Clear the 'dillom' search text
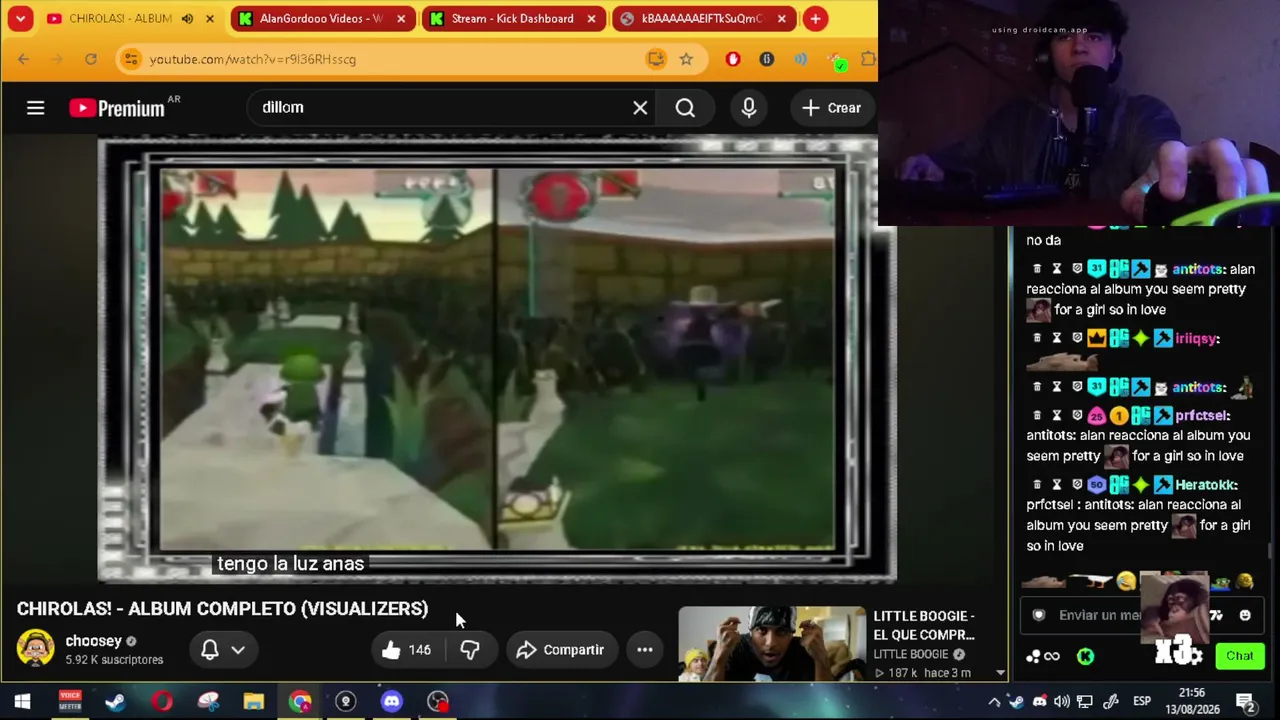1280x720 pixels. point(640,108)
